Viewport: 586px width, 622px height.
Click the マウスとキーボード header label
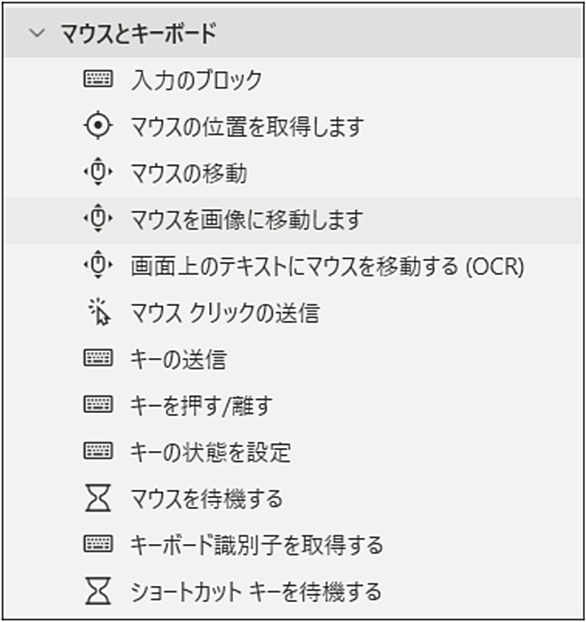click(x=139, y=33)
